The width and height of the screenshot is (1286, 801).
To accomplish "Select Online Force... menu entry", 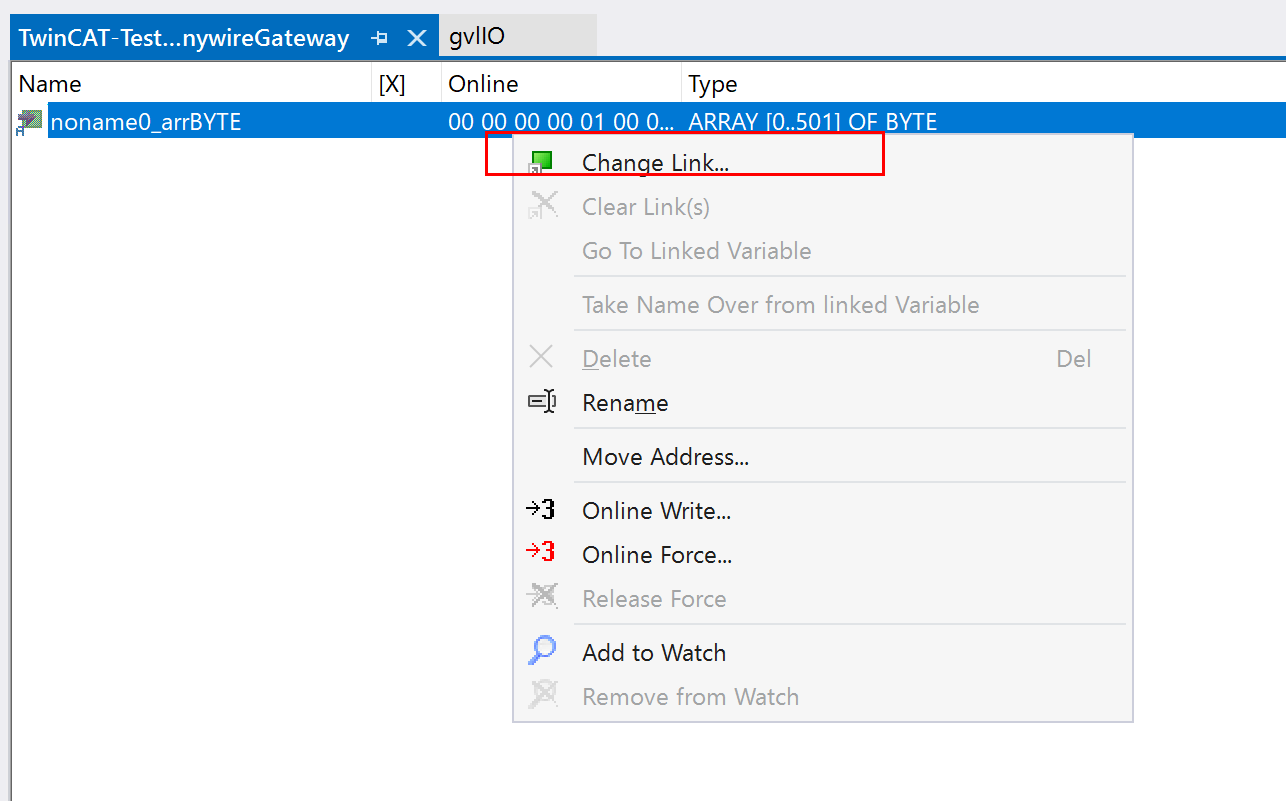I will 657,555.
